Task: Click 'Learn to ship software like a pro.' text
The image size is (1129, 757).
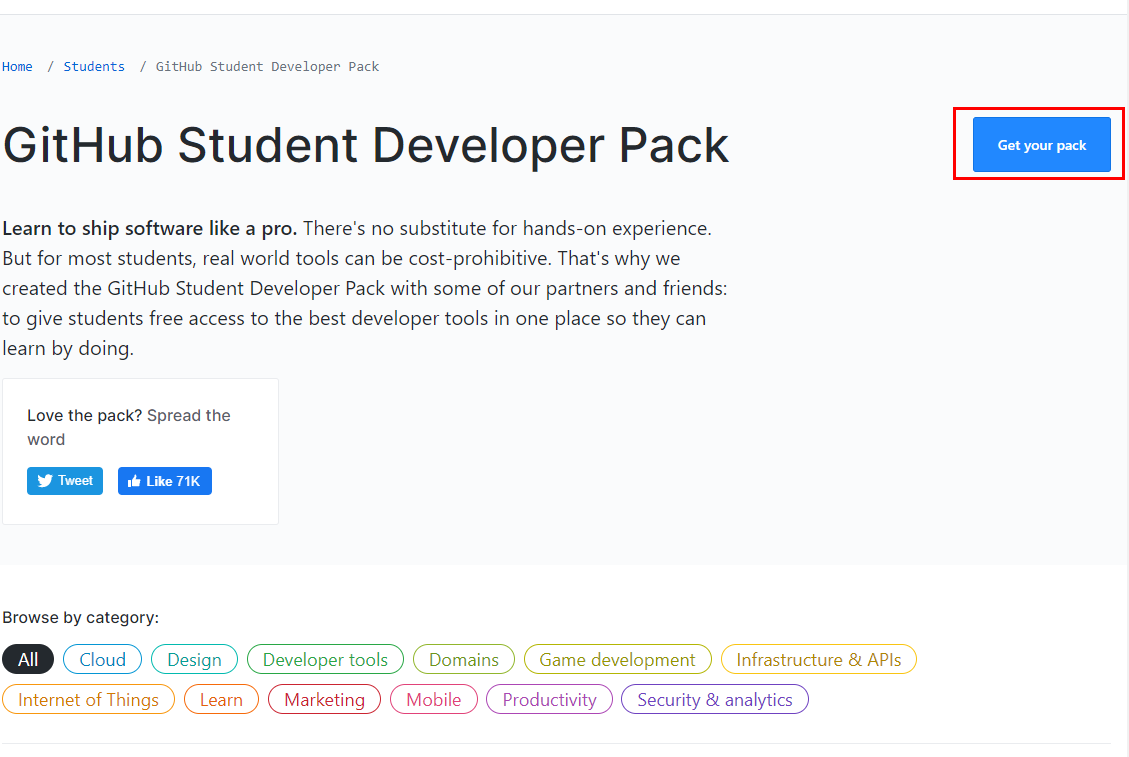Action: [x=150, y=228]
